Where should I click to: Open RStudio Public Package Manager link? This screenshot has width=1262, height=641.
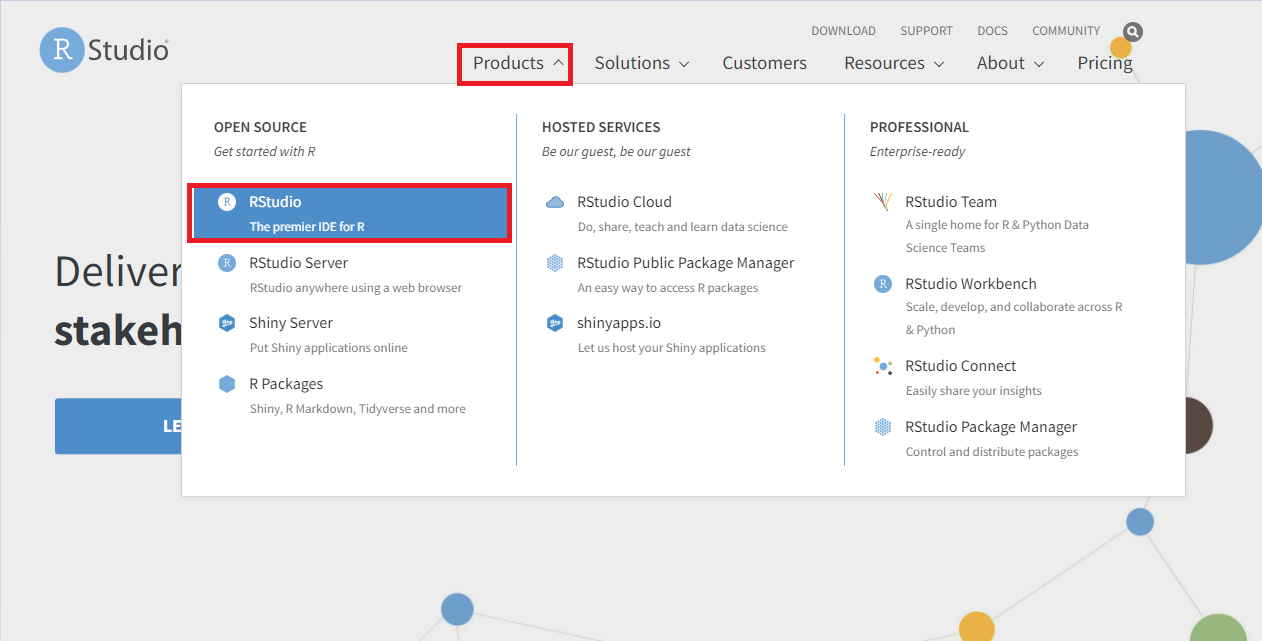(686, 263)
